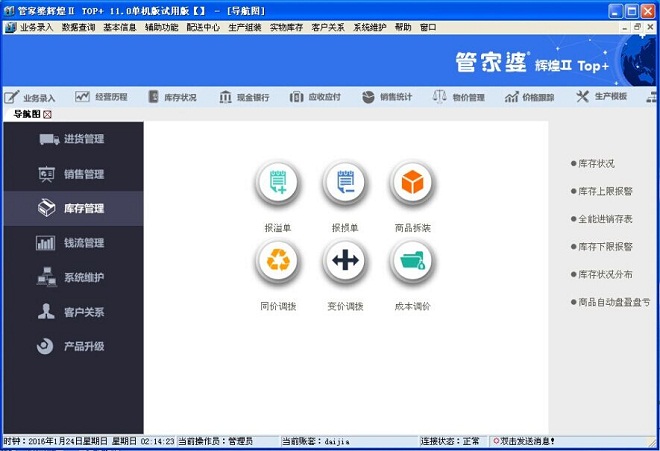Open the 成本调价 folder icon
Viewport: 660px width, 451px height.
click(x=412, y=260)
